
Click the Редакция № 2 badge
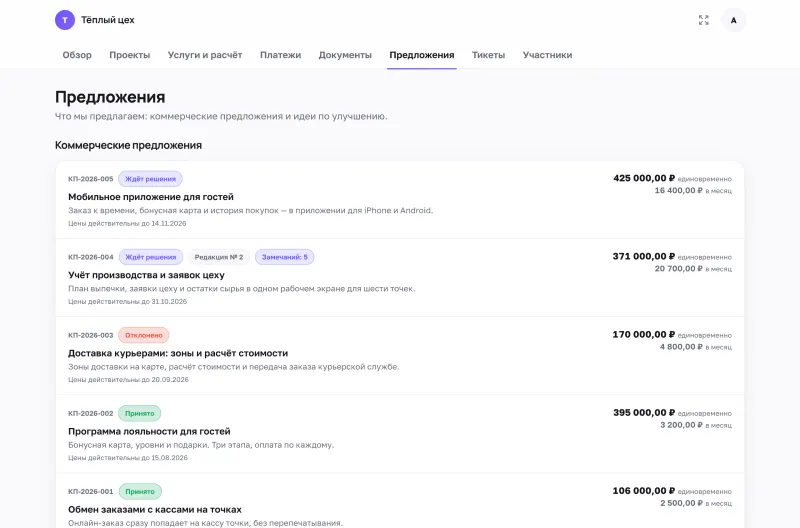[x=219, y=257]
